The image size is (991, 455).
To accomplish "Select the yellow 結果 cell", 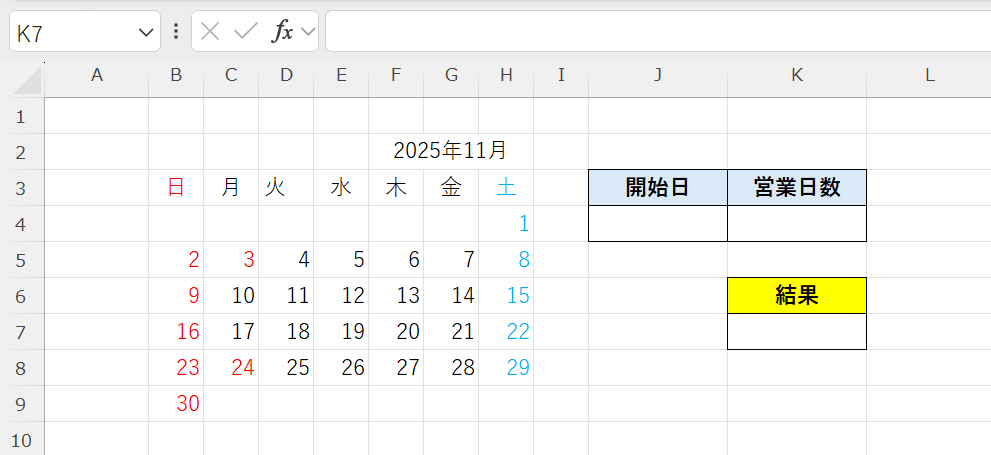I will pos(797,296).
